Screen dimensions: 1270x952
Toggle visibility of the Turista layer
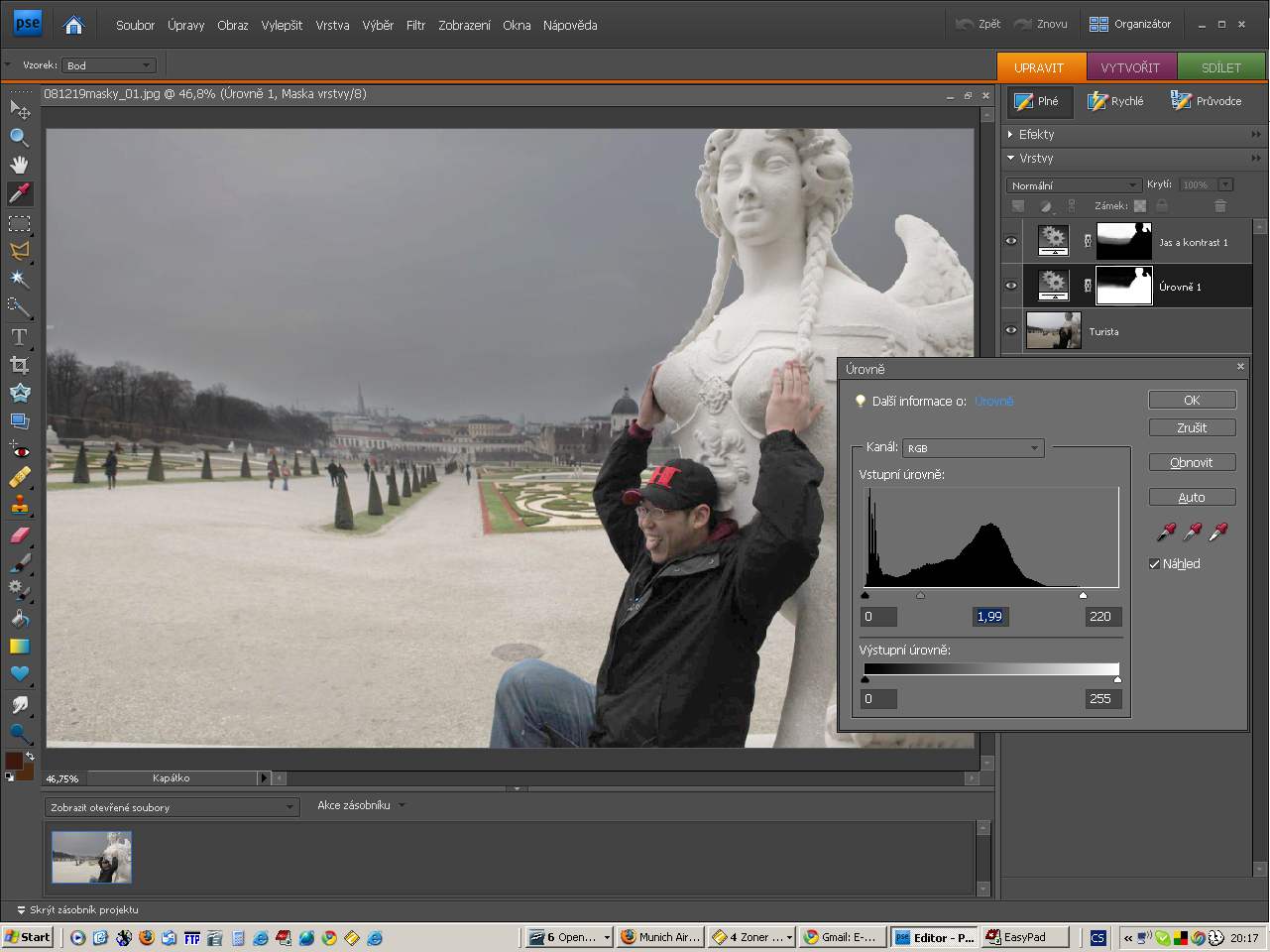click(1011, 330)
